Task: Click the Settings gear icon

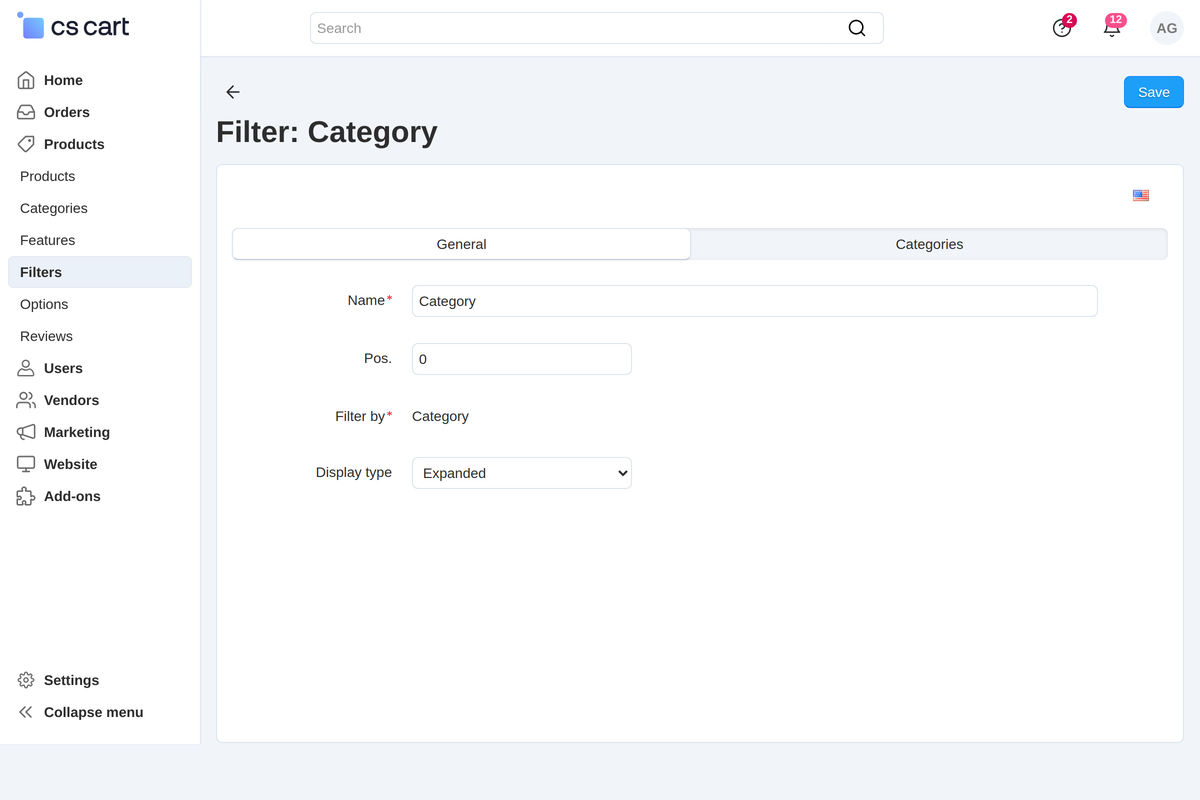Action: pos(26,680)
